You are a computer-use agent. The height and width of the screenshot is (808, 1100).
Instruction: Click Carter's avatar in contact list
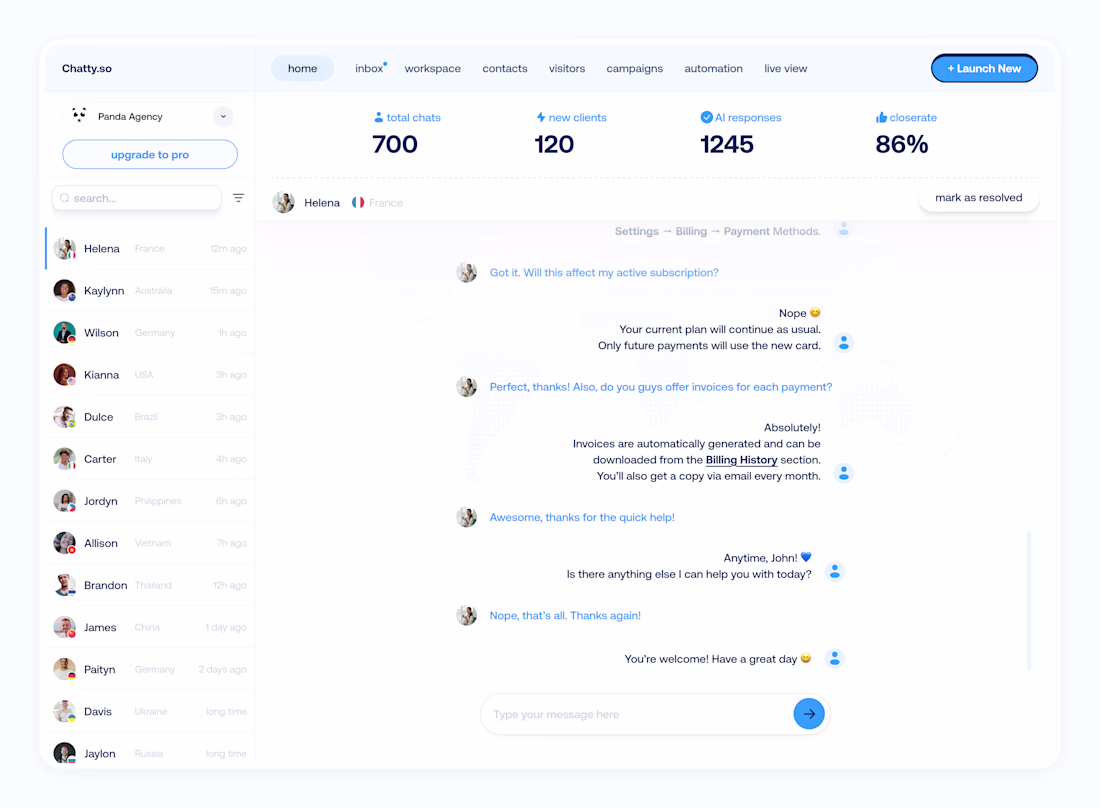[x=65, y=459]
